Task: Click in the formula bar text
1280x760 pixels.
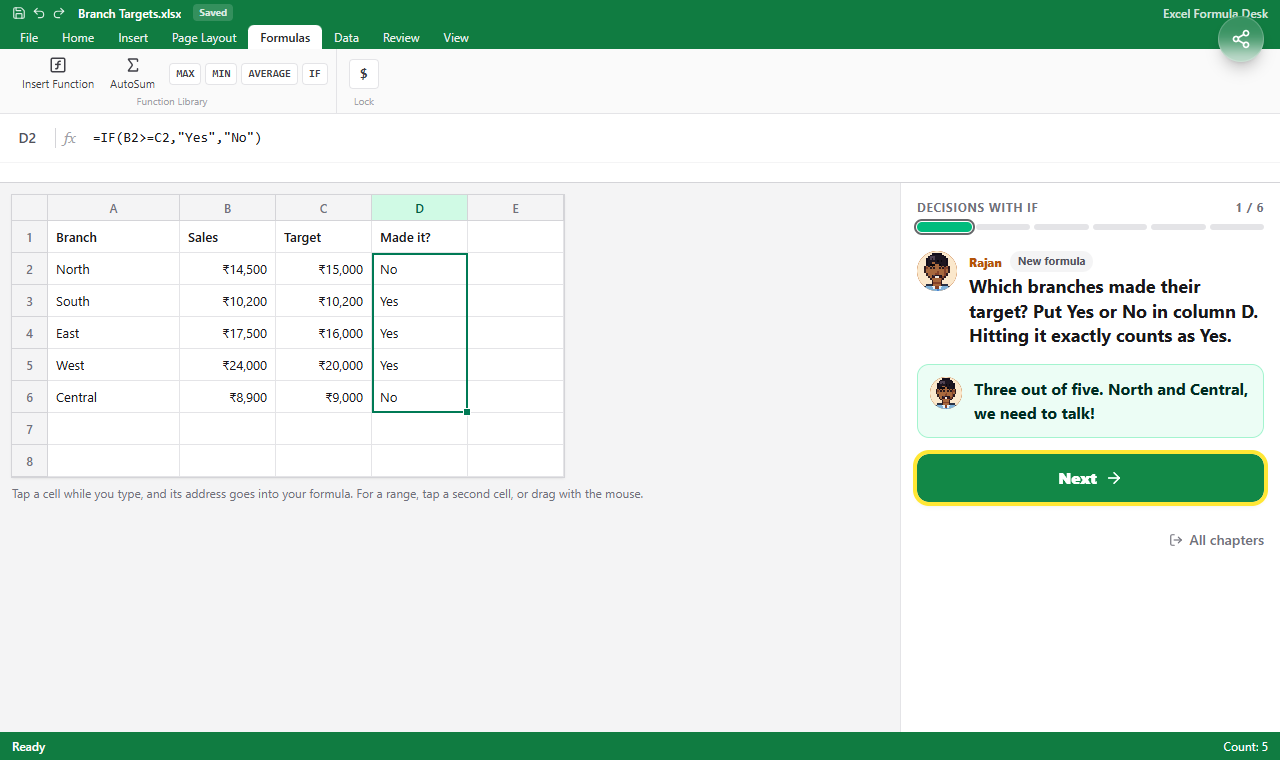Action: point(177,138)
